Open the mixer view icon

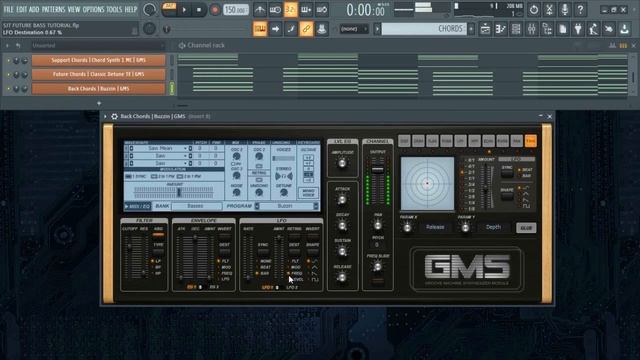(531, 29)
